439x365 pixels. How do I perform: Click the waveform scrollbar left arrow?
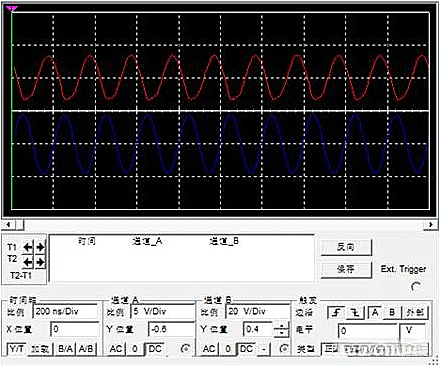pos(8,224)
